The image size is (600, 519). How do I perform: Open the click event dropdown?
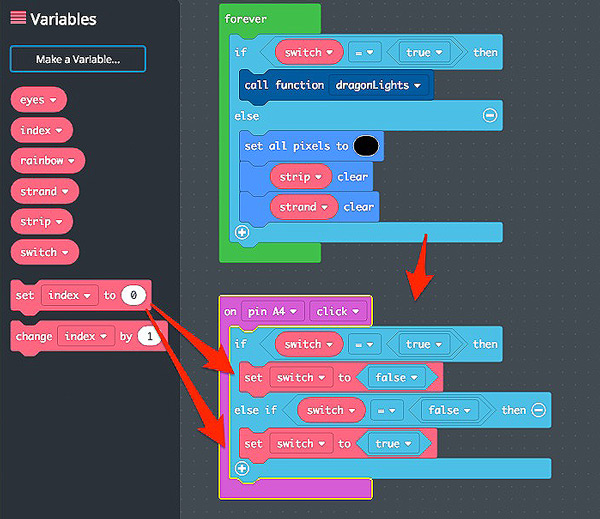tap(338, 311)
